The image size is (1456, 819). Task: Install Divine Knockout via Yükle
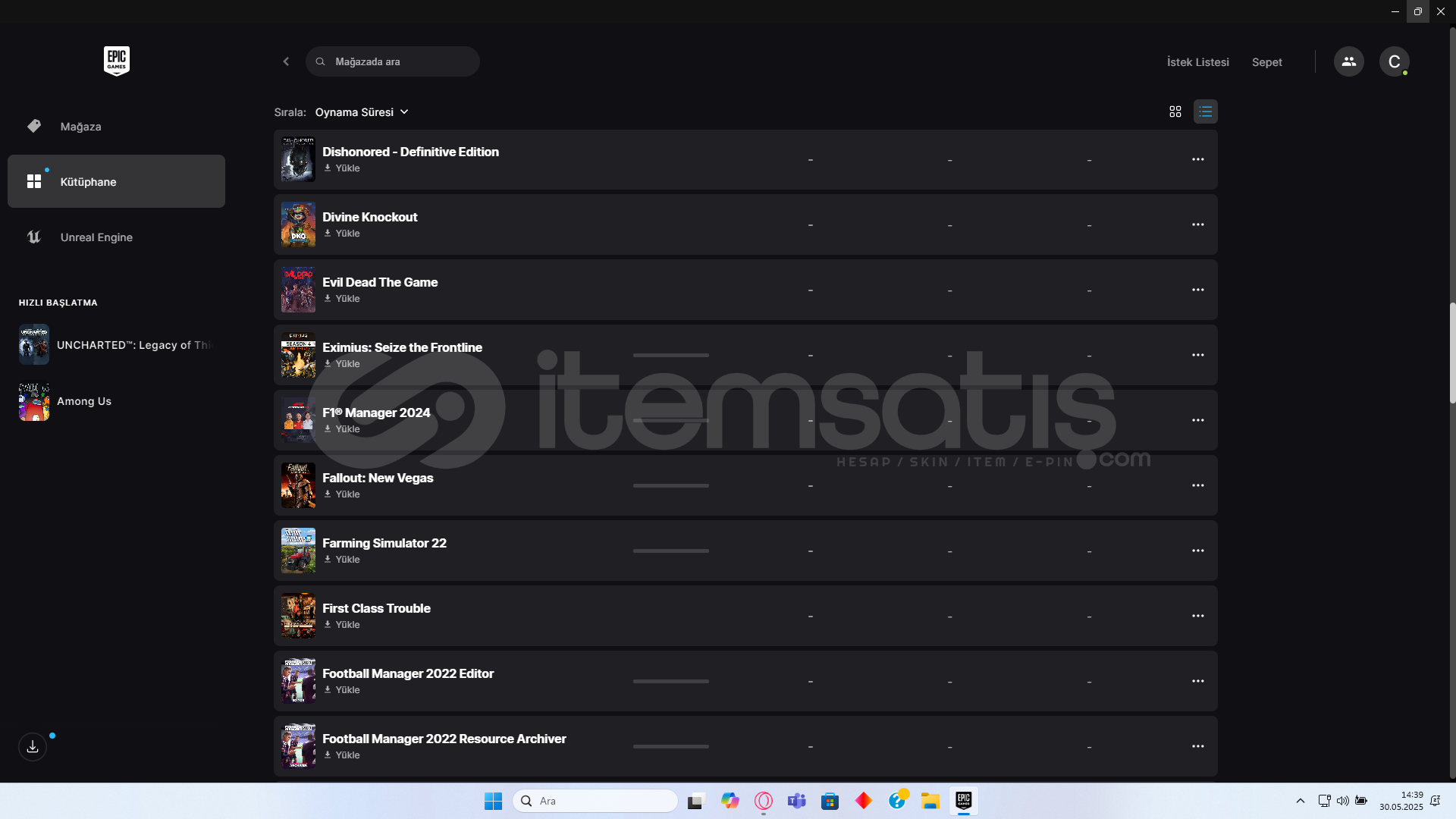tap(342, 234)
